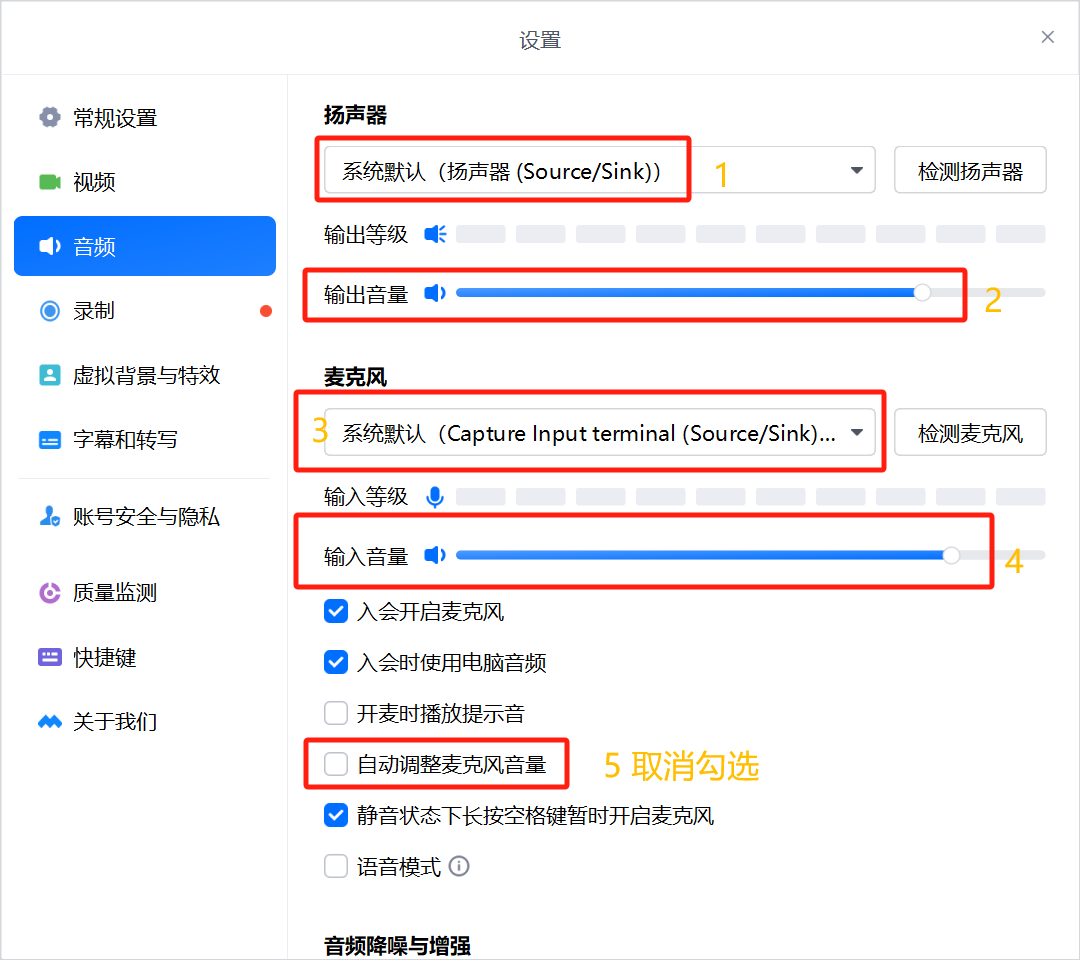Click the 检测麦克风 button

point(970,434)
